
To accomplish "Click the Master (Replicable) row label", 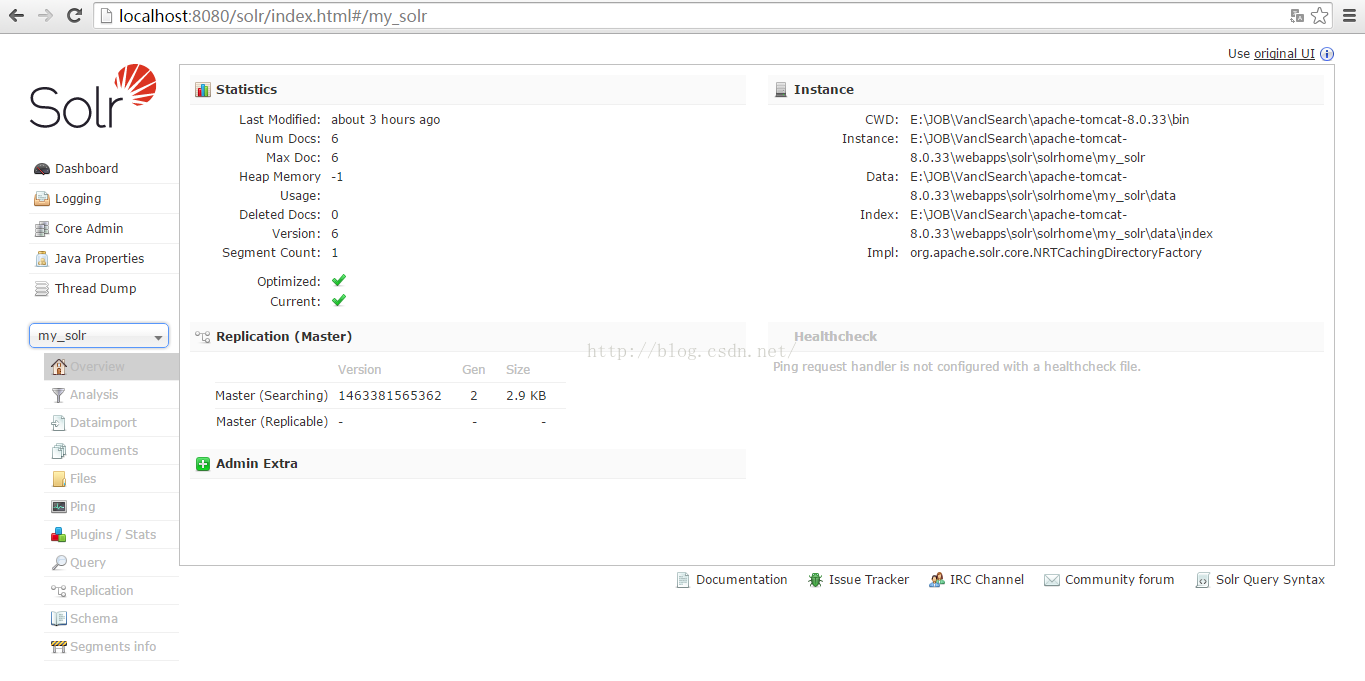I will click(272, 422).
